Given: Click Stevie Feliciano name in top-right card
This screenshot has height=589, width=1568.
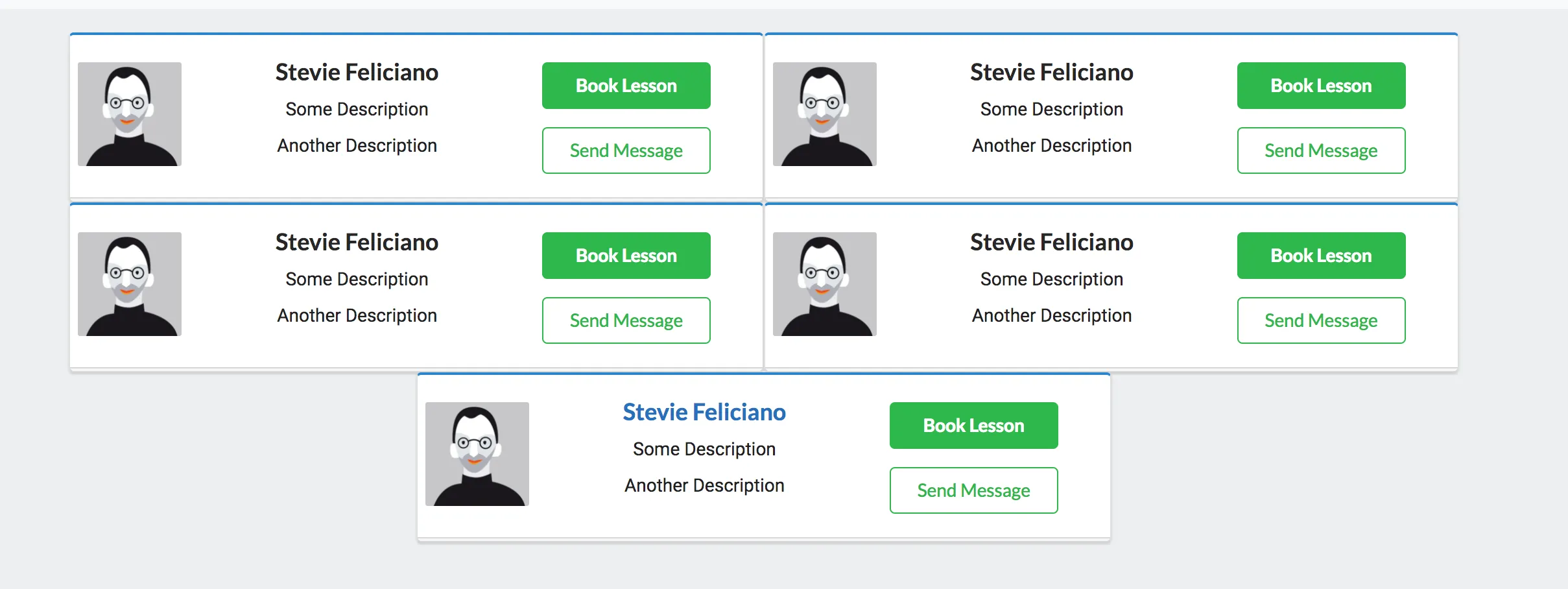Looking at the screenshot, I should click(1051, 73).
